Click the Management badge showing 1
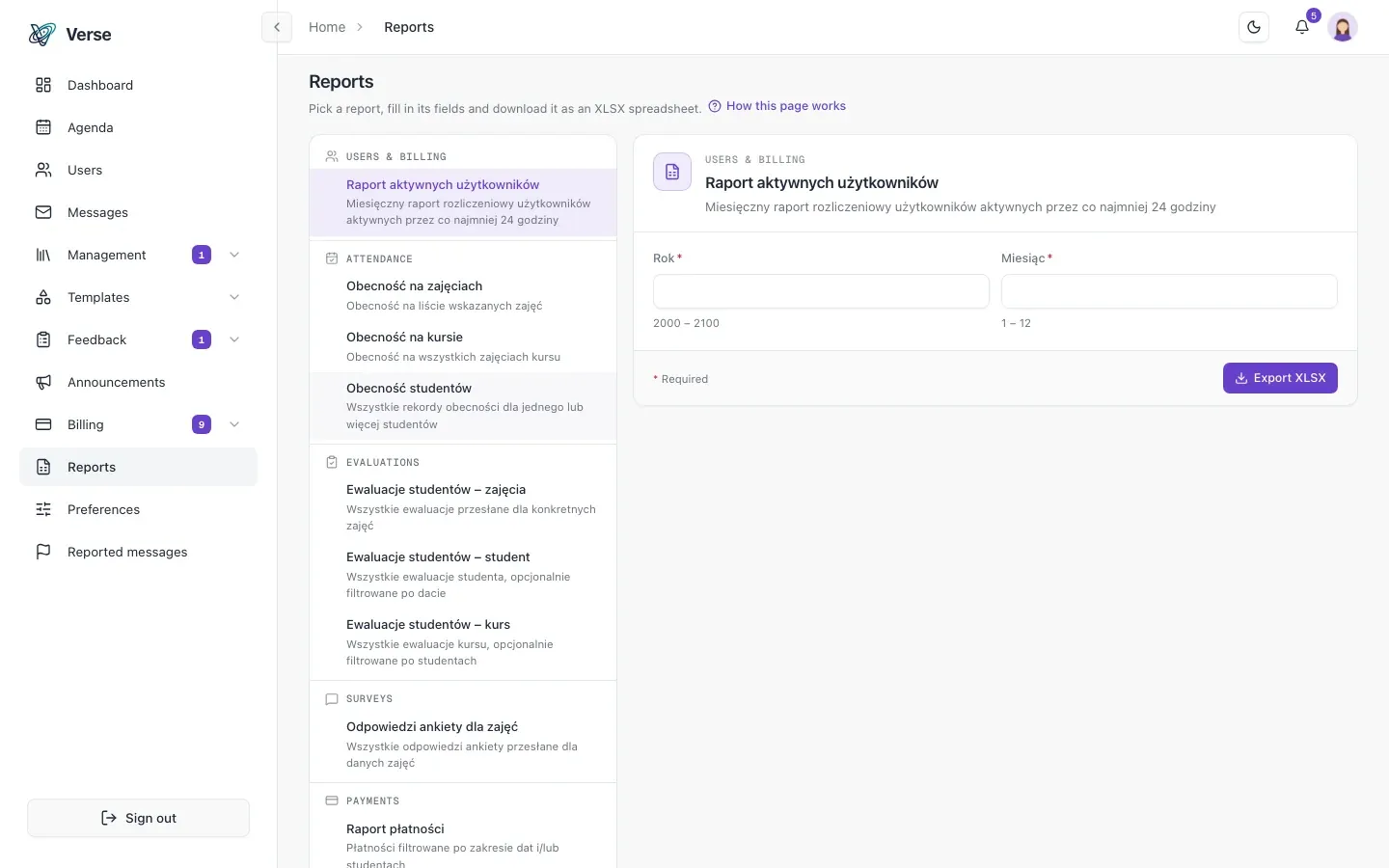 click(x=202, y=255)
